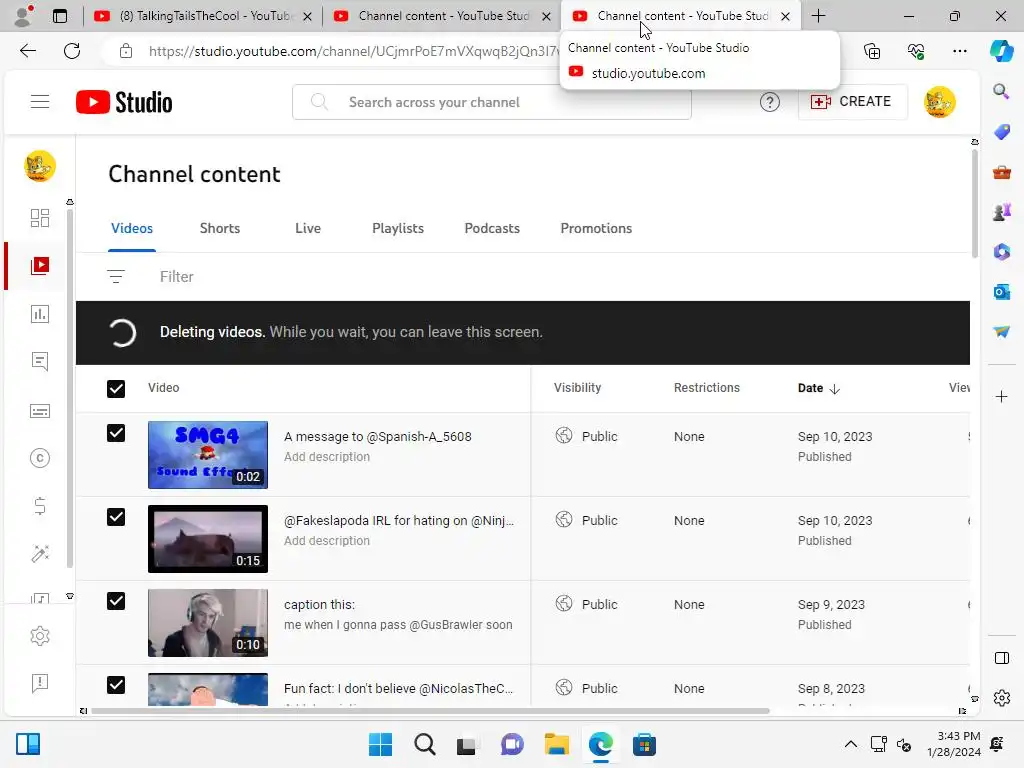This screenshot has width=1024, height=768.
Task: Sort by Date column arrow
Action: point(835,389)
